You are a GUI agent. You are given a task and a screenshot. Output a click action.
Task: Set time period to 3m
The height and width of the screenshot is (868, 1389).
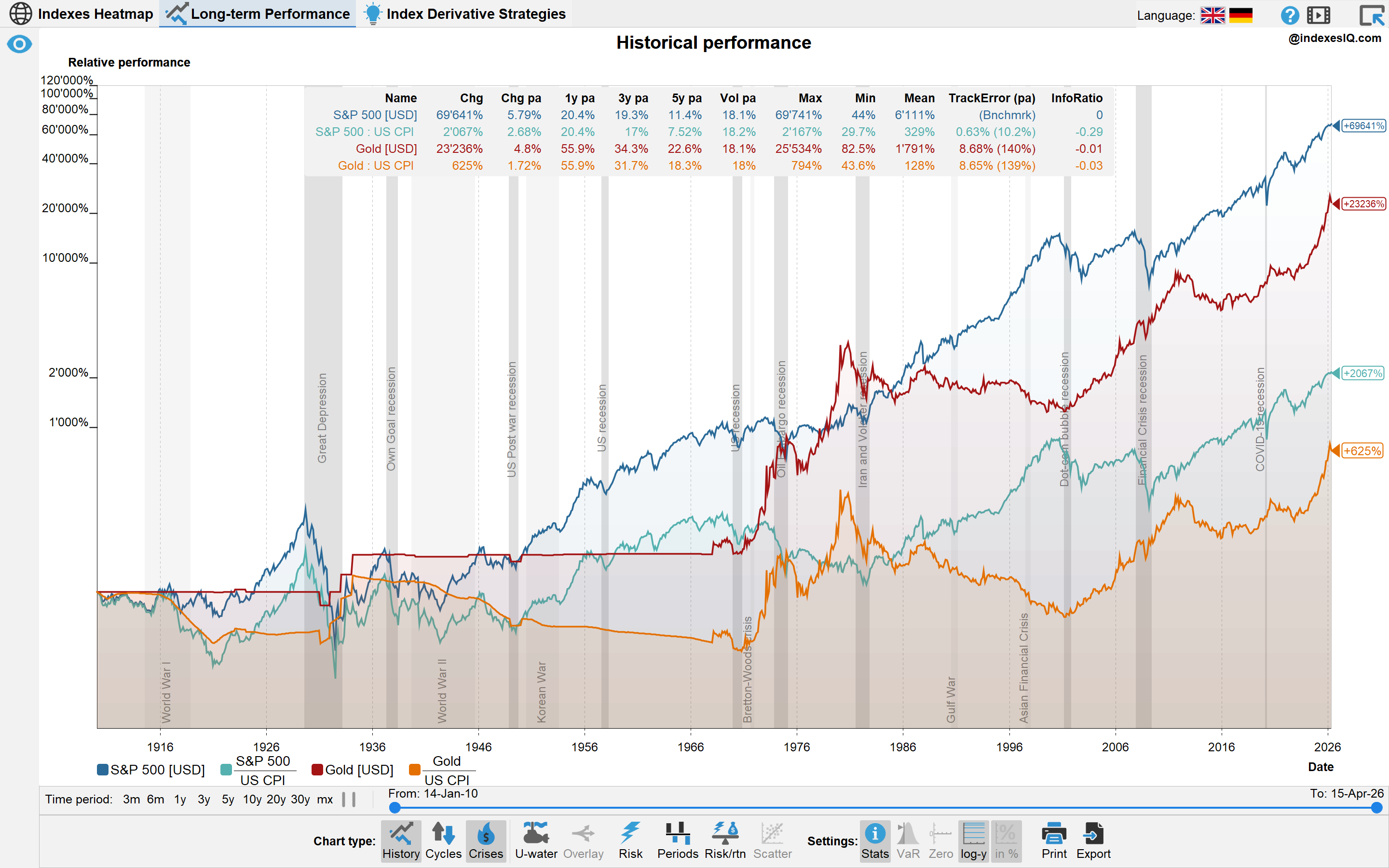pos(132,799)
